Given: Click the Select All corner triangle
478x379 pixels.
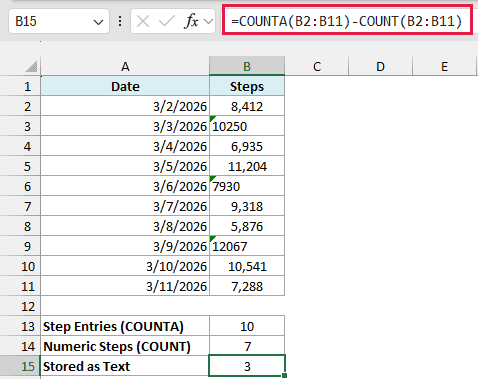Looking at the screenshot, I should [31, 66].
